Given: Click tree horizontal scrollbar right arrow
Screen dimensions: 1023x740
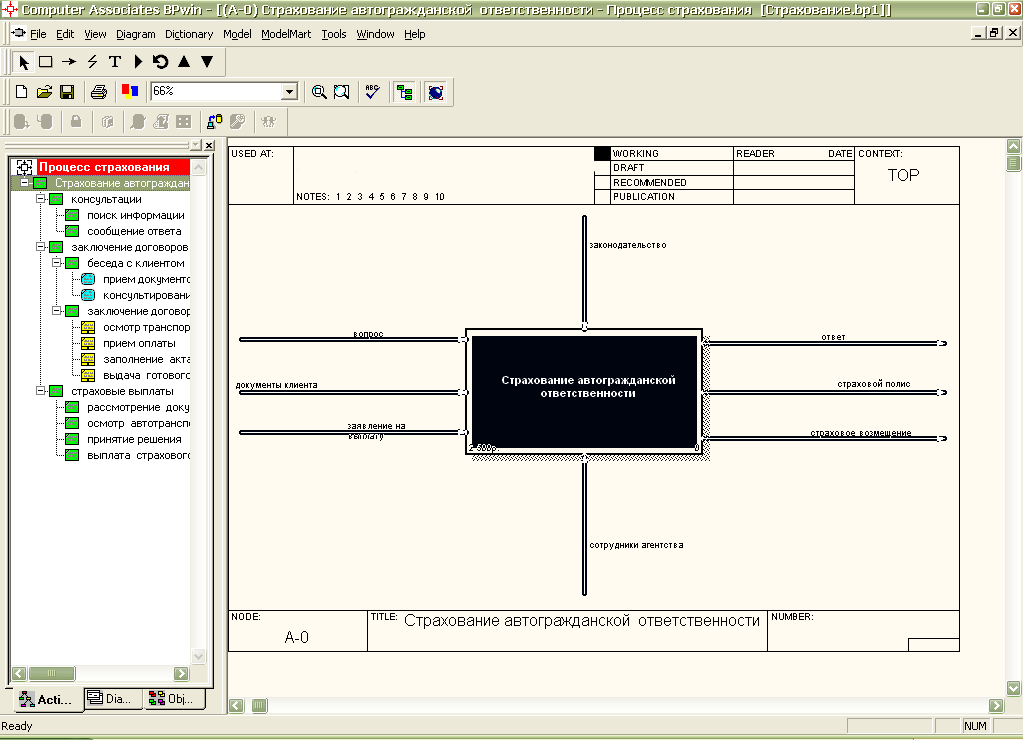Looking at the screenshot, I should (181, 673).
